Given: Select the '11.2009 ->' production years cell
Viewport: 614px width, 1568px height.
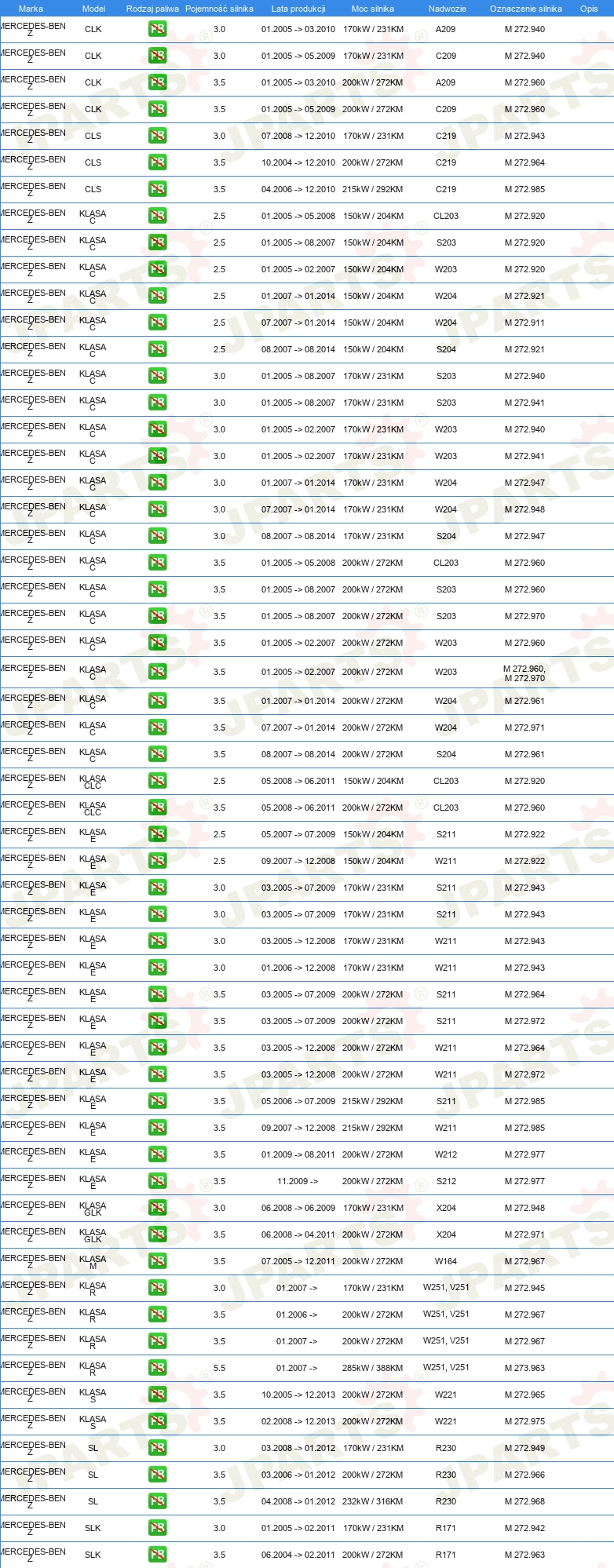Looking at the screenshot, I should 298,1181.
